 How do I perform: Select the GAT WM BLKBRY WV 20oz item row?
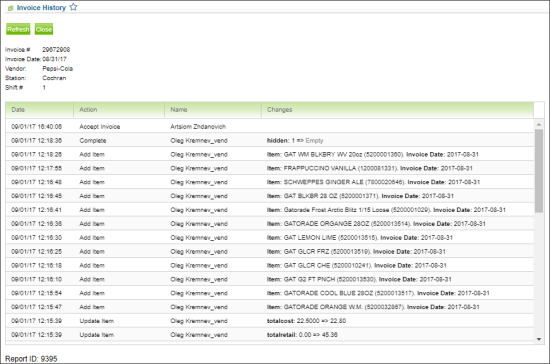point(269,154)
